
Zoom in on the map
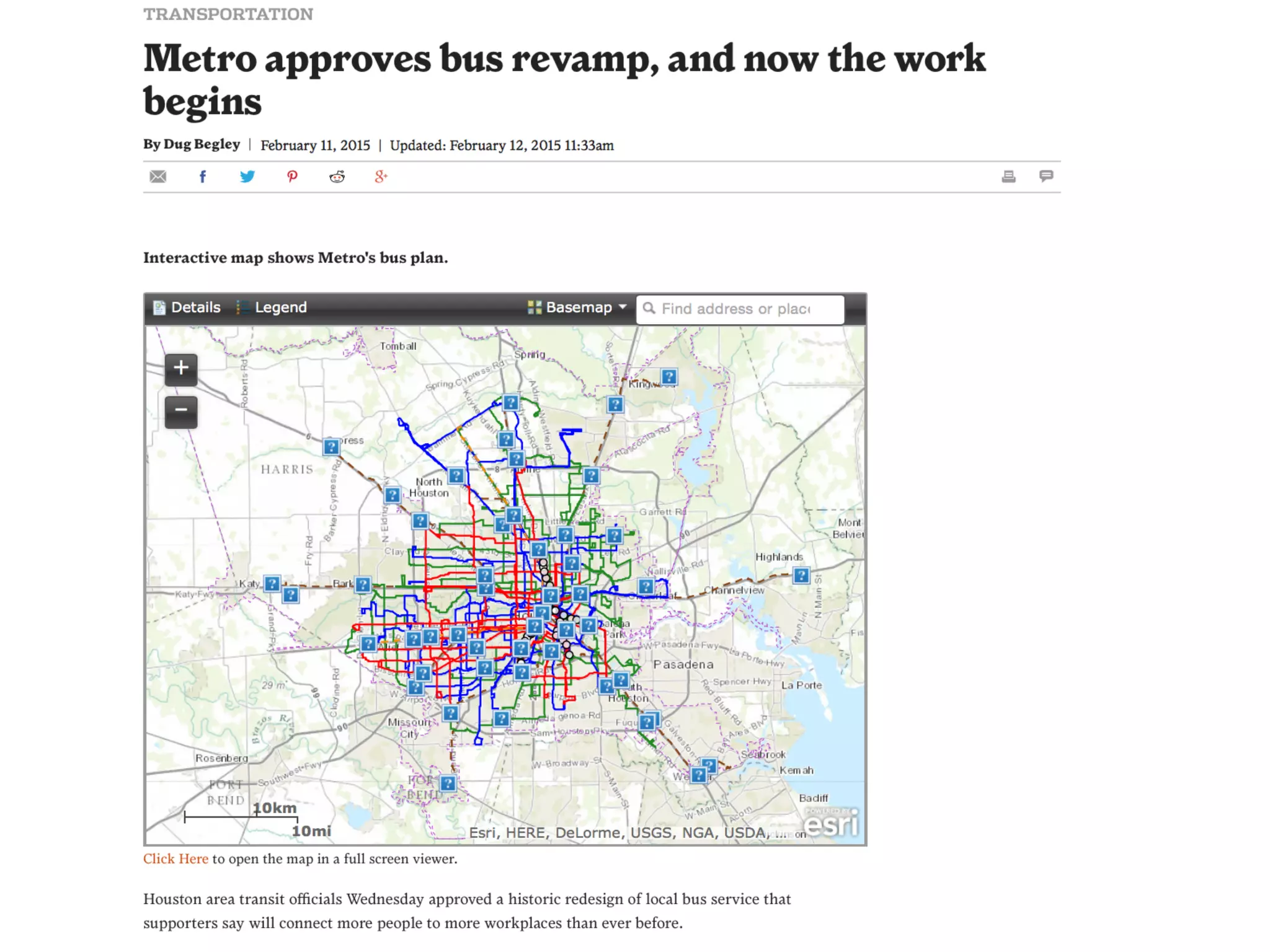point(181,368)
